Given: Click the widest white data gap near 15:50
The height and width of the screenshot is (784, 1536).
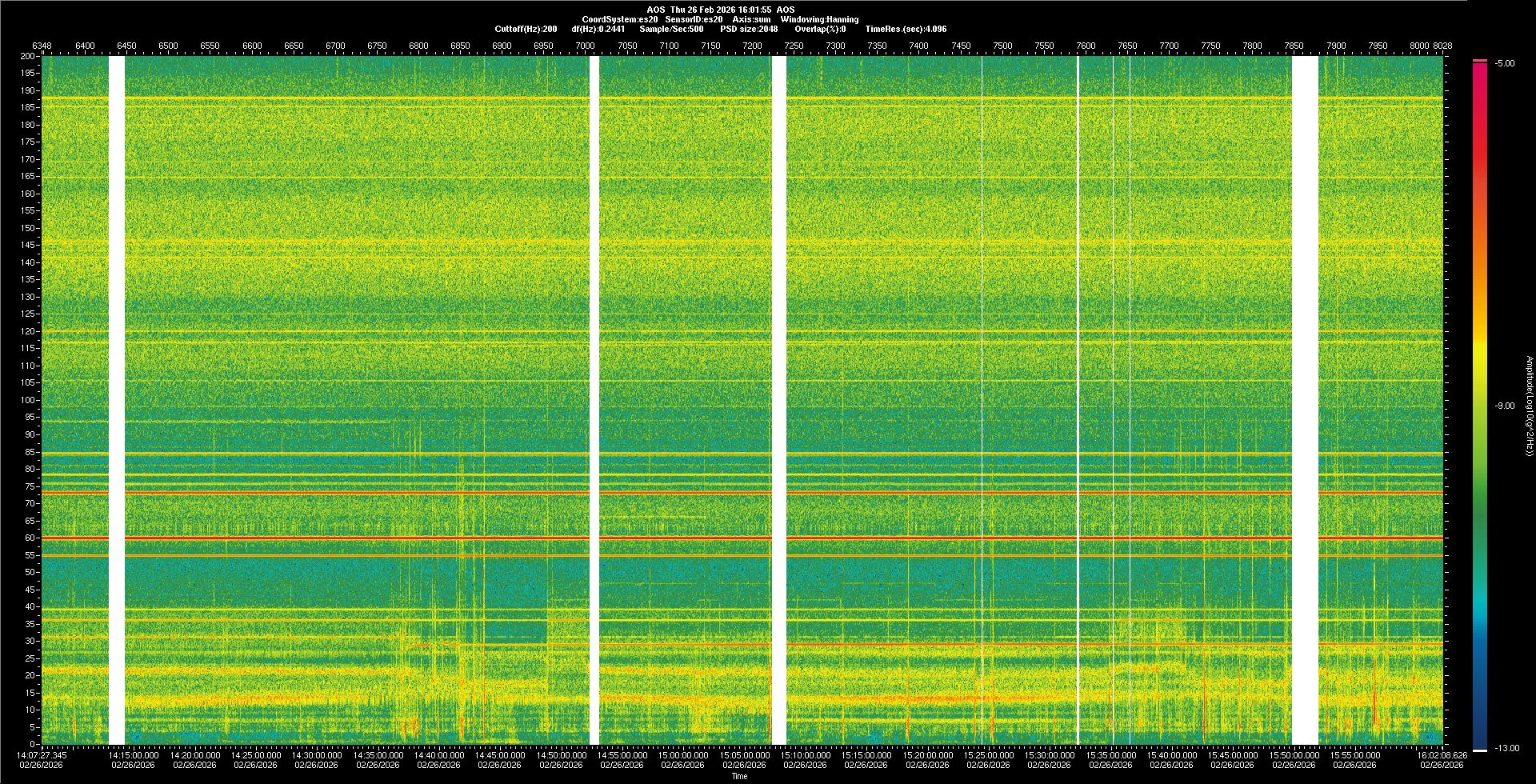Looking at the screenshot, I should pyautogui.click(x=1305, y=400).
